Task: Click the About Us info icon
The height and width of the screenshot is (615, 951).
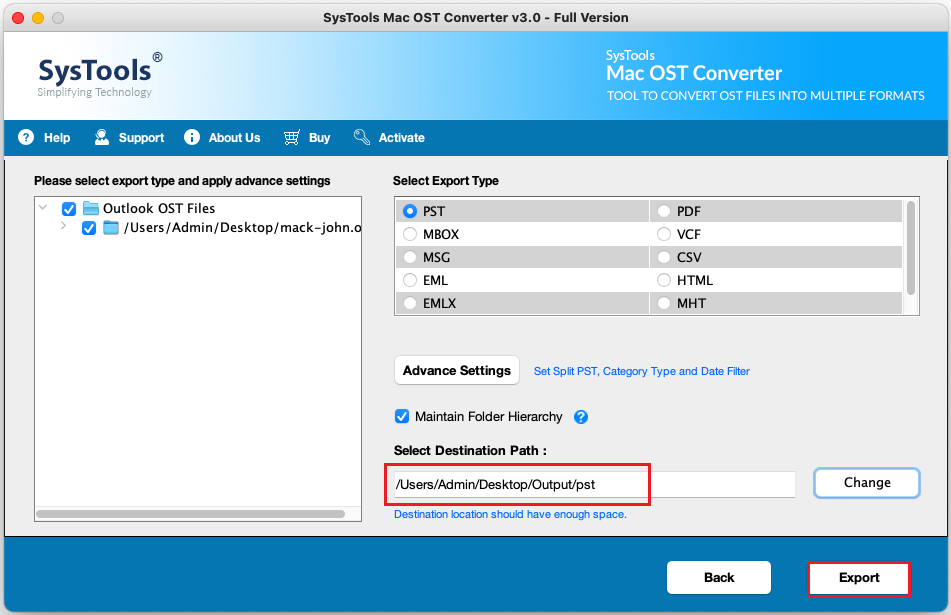Action: pos(192,138)
